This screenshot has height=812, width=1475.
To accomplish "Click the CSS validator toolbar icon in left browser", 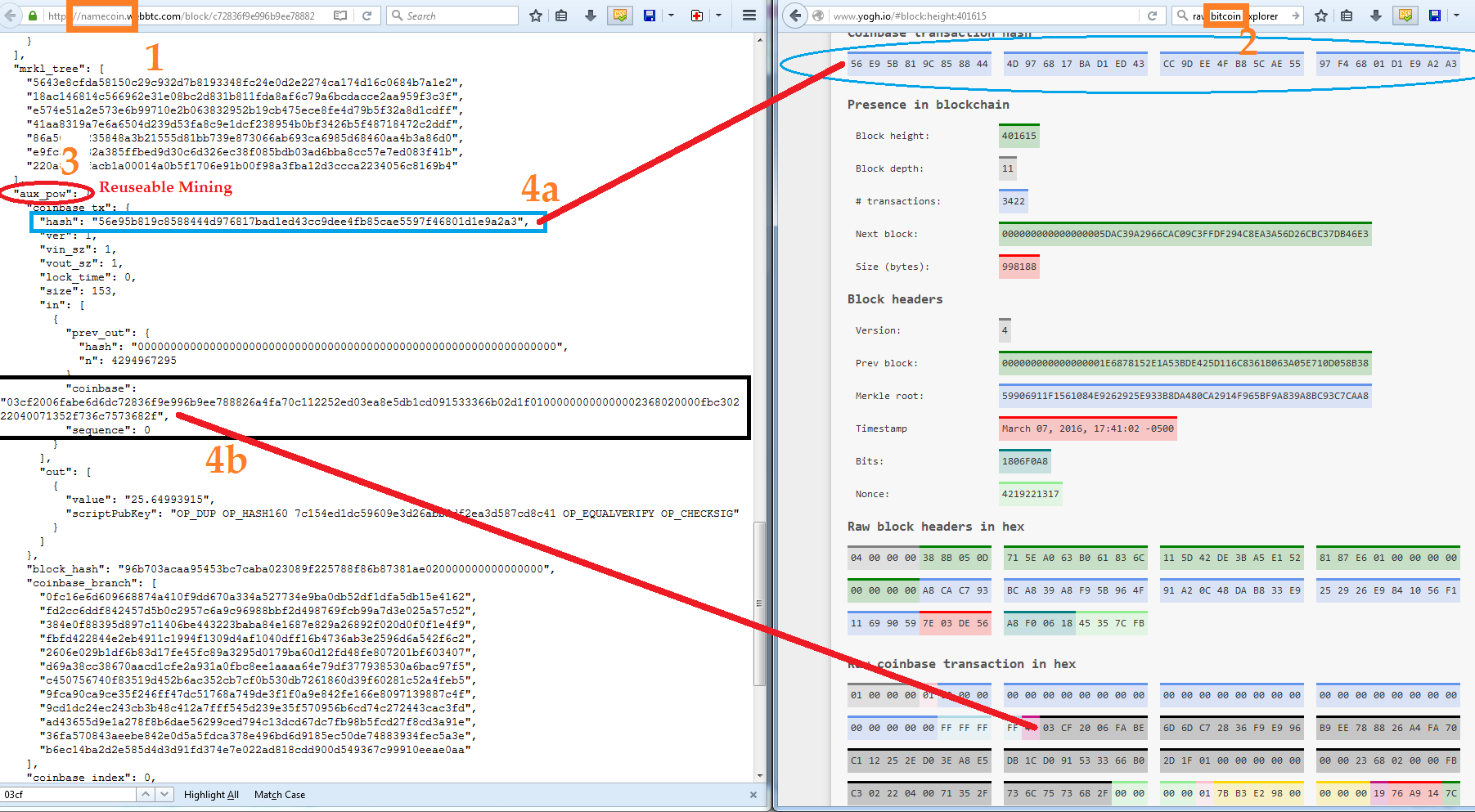I will (621, 16).
